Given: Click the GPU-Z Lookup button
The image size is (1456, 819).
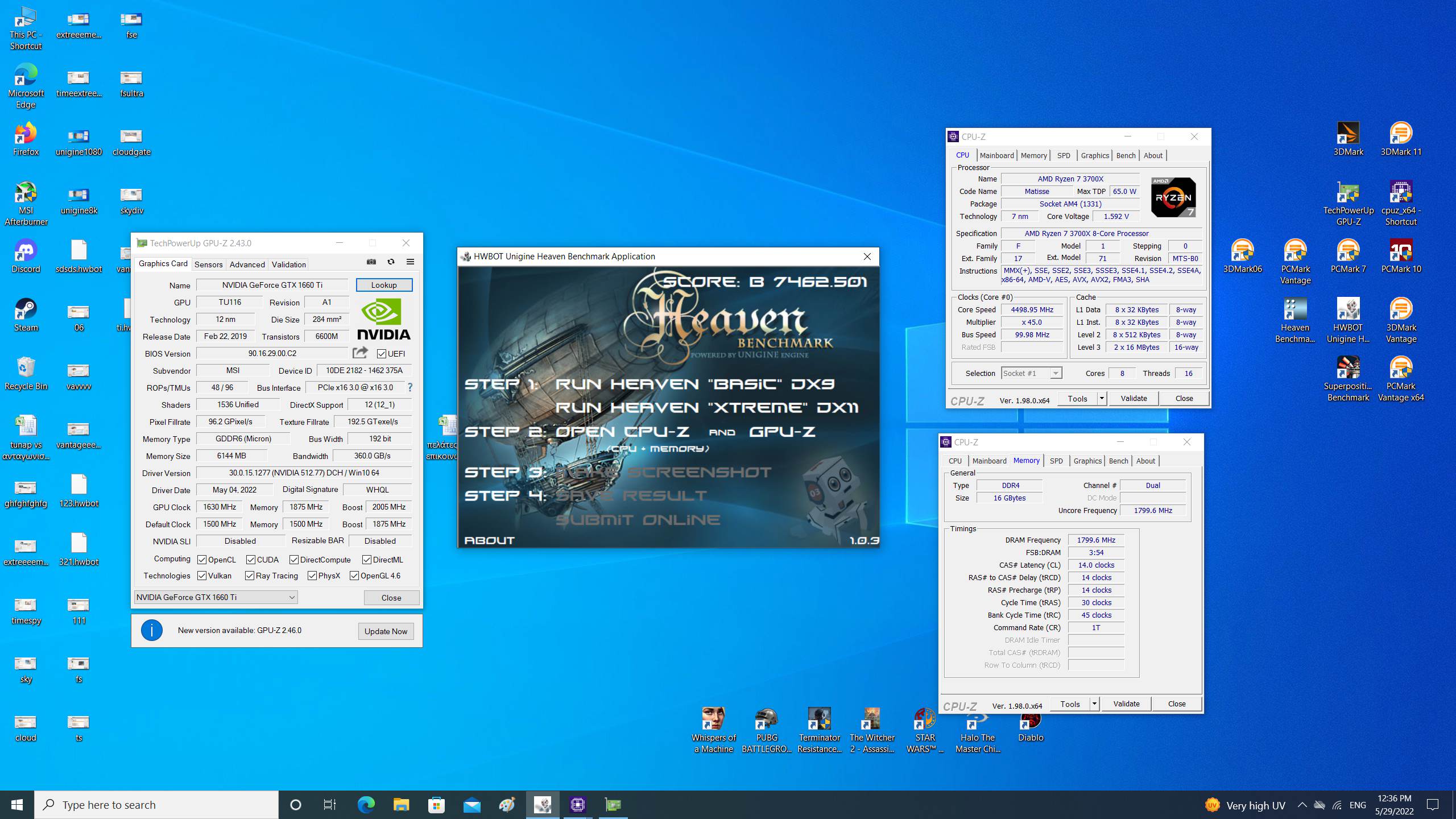Looking at the screenshot, I should pos(384,285).
